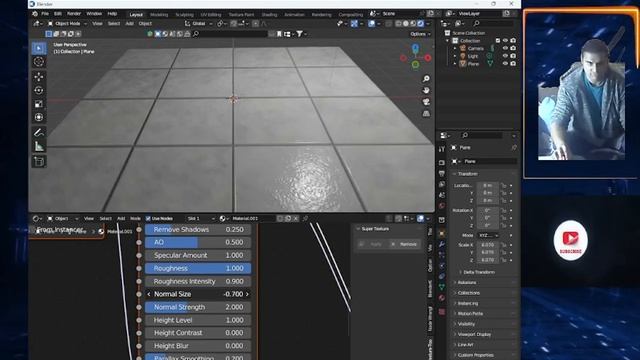Image resolution: width=640 pixels, height=360 pixels.
Task: Adjust the Normal Strength slider at 2.000
Action: pyautogui.click(x=198, y=307)
